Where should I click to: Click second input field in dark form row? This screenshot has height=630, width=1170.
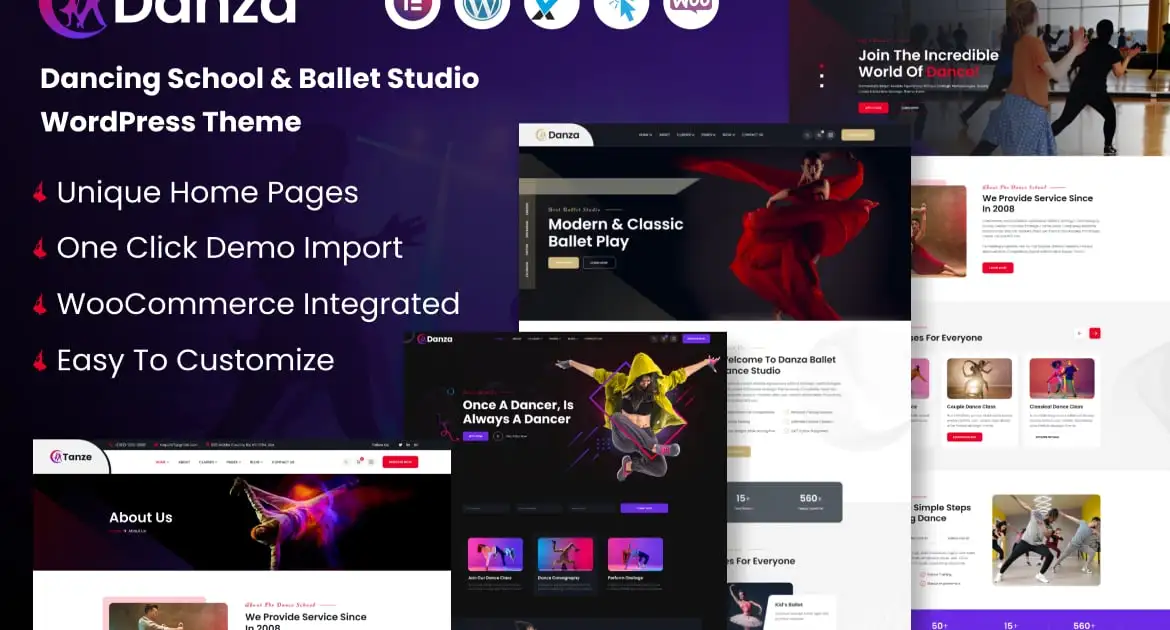coord(538,508)
